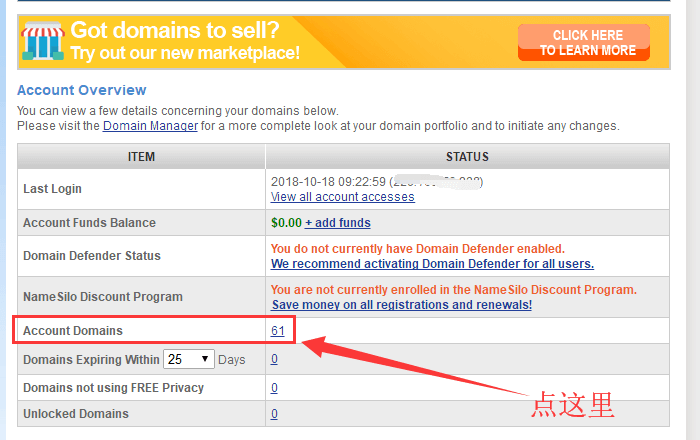The image size is (700, 440).
Task: Click the Unlocked Domains count link
Action: [274, 414]
